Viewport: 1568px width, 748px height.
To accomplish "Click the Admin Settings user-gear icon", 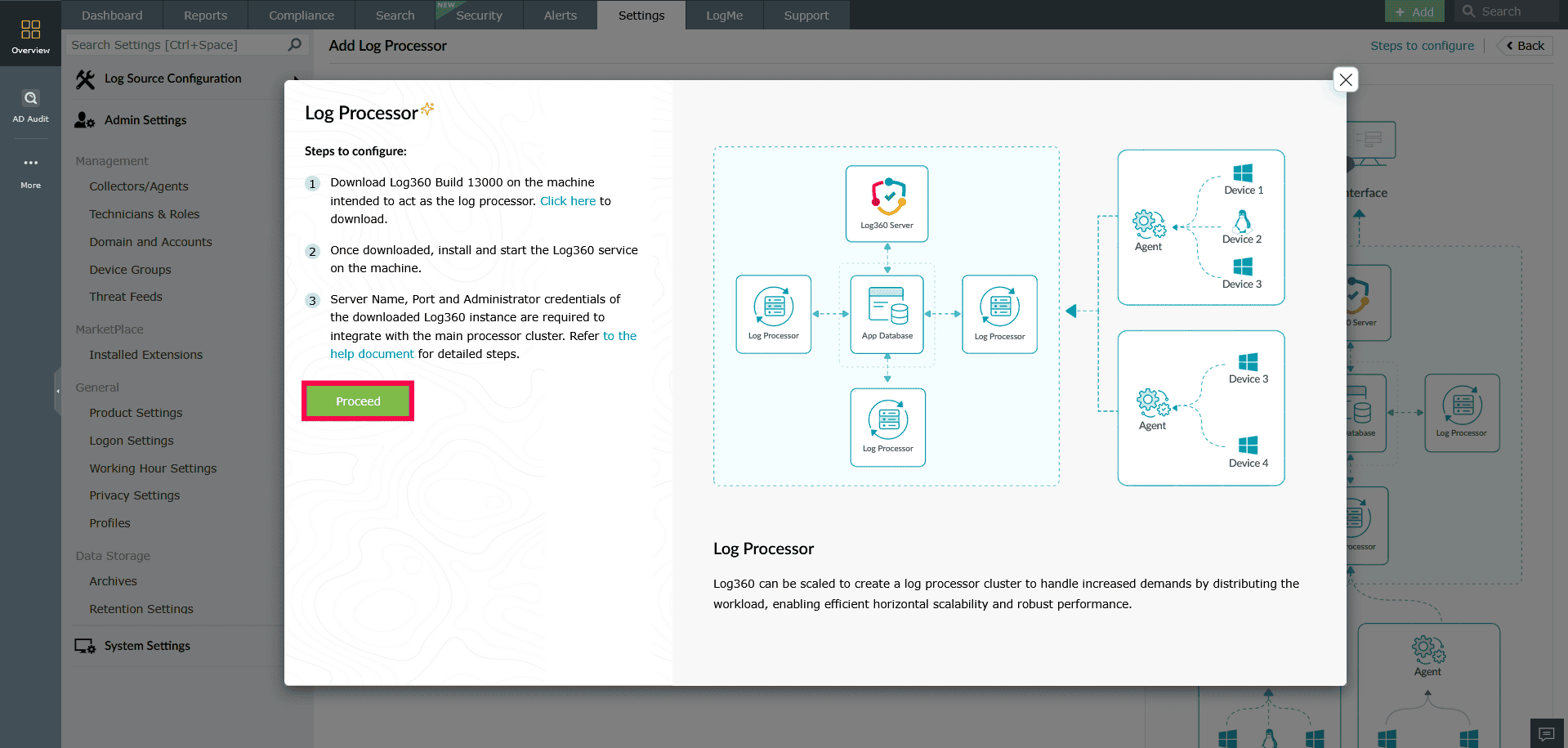I will (85, 120).
